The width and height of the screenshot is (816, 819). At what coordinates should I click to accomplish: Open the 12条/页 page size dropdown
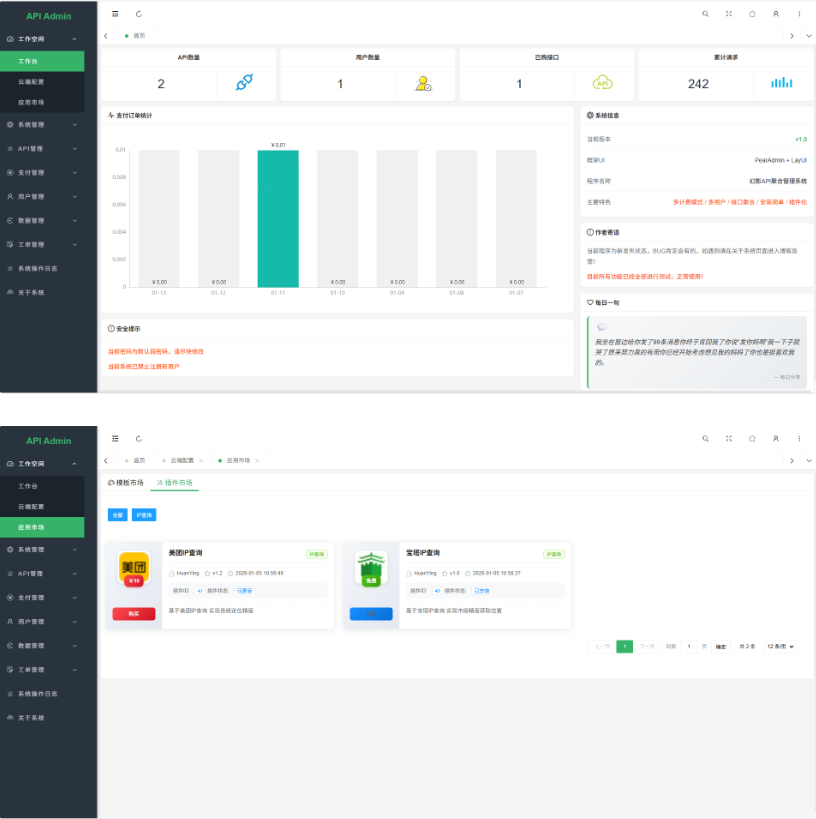(781, 647)
